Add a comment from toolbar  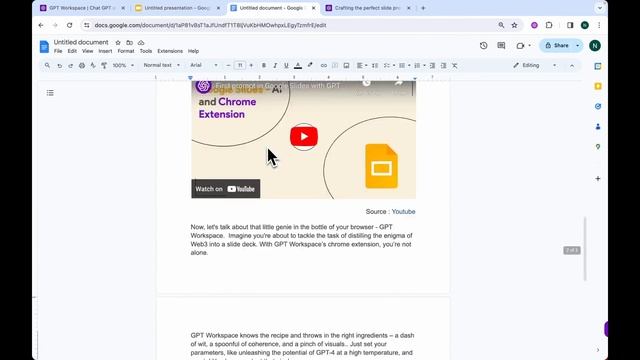point(335,65)
